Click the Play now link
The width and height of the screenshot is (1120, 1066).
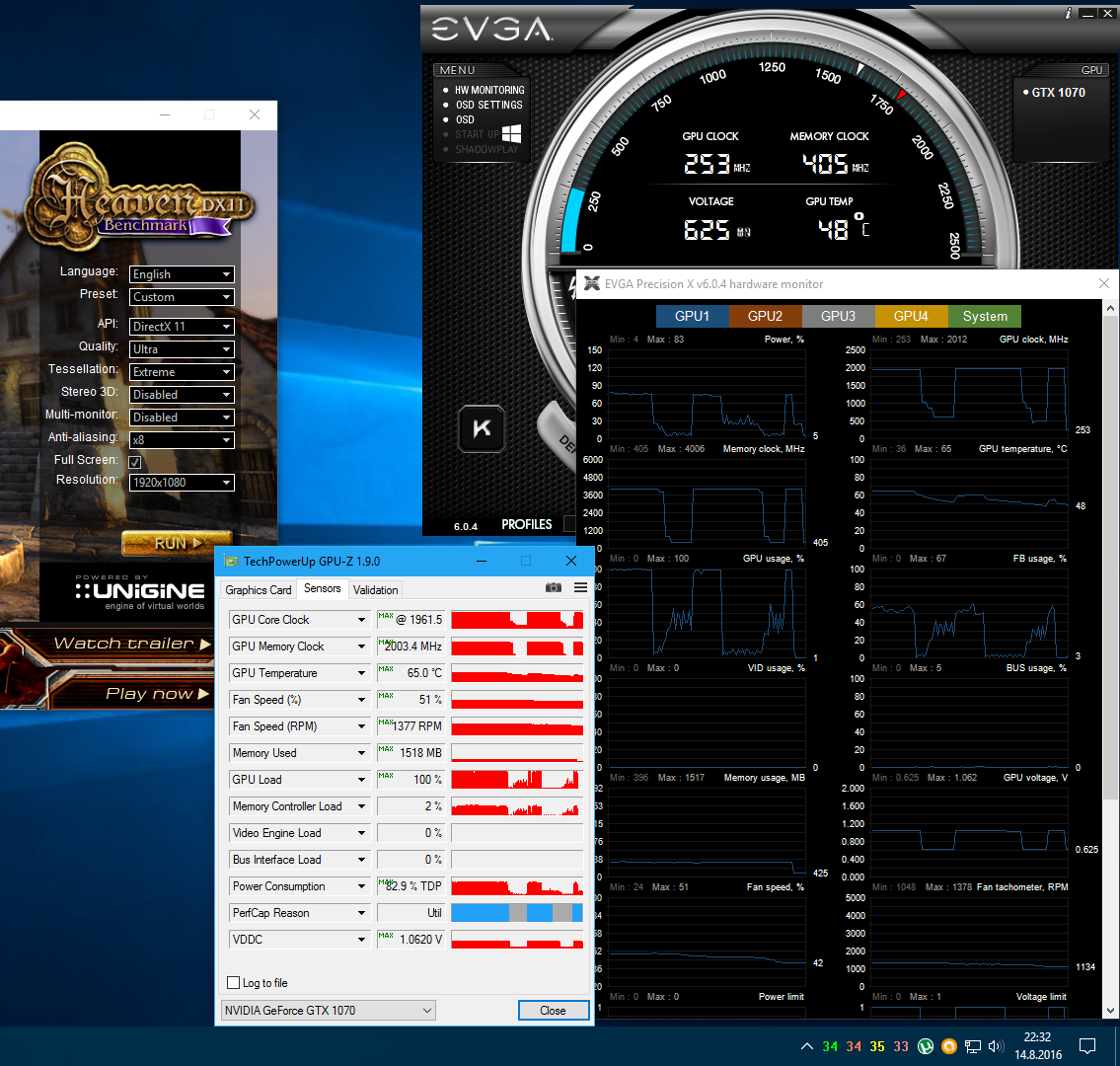157,694
